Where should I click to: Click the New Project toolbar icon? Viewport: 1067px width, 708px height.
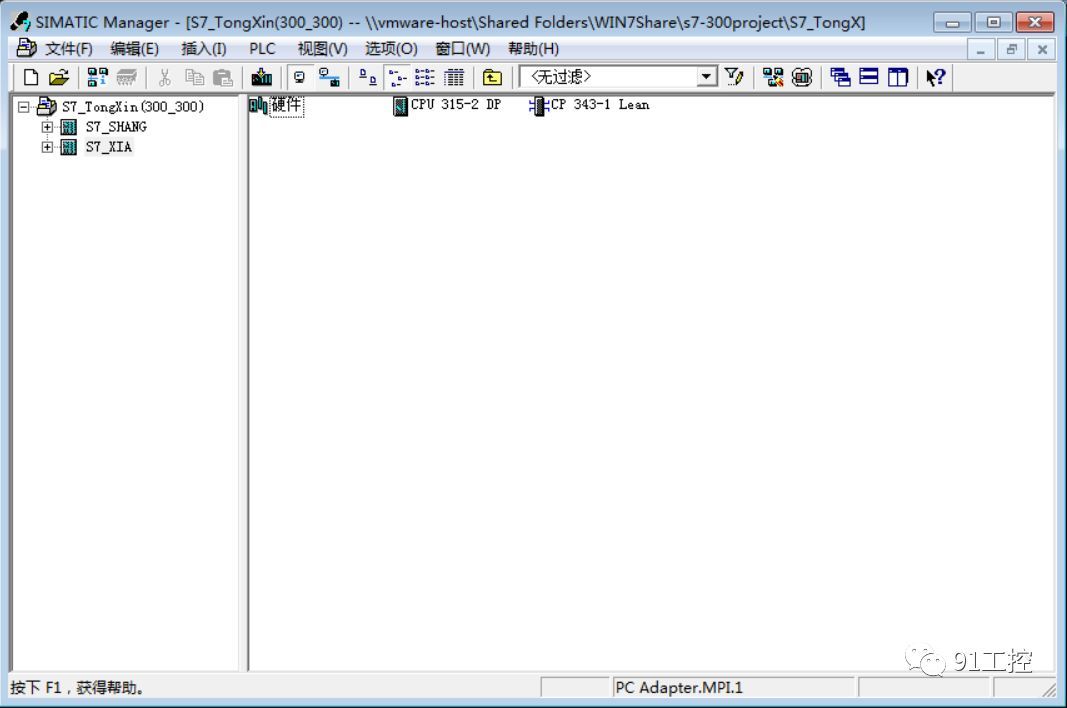pyautogui.click(x=31, y=77)
